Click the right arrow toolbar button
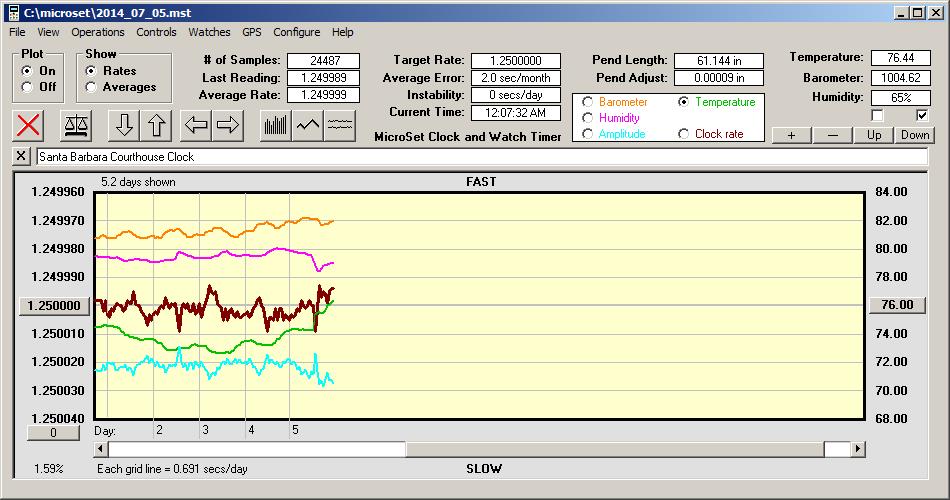 (x=227, y=126)
